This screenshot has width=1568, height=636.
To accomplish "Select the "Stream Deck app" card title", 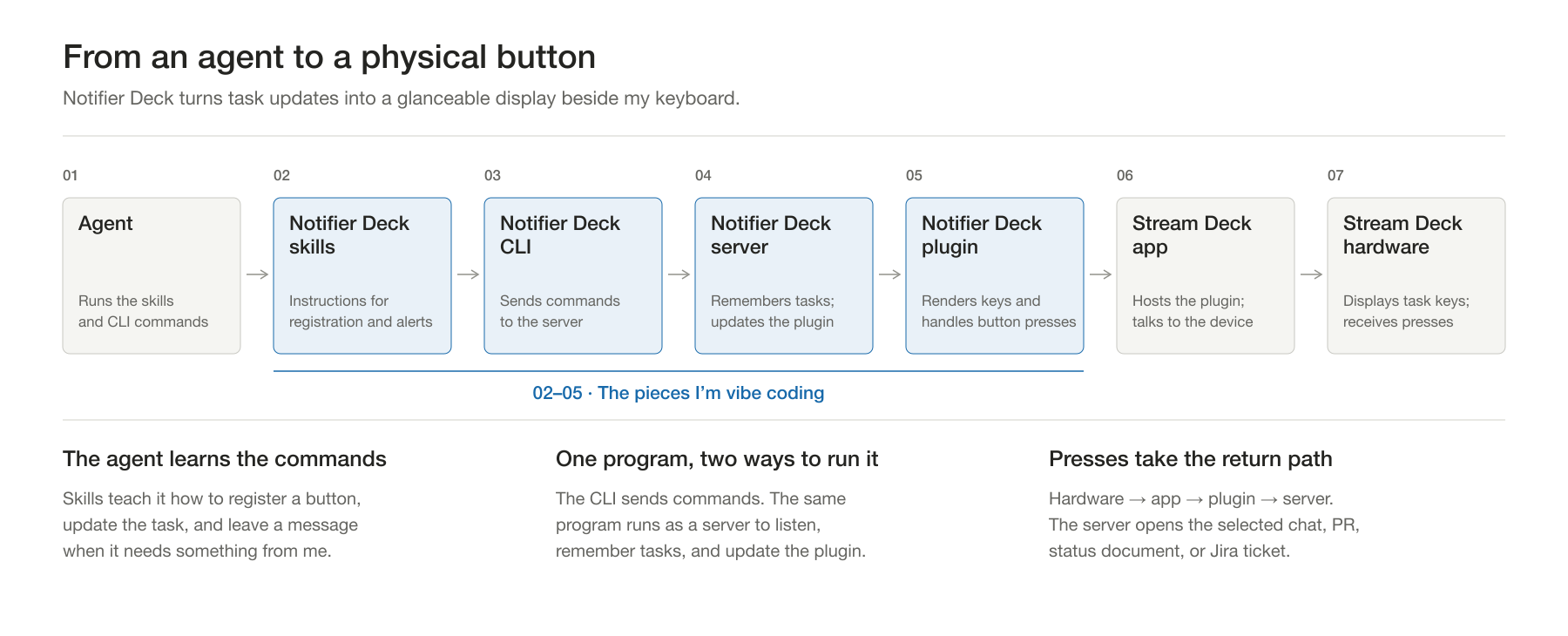I will click(x=1192, y=235).
